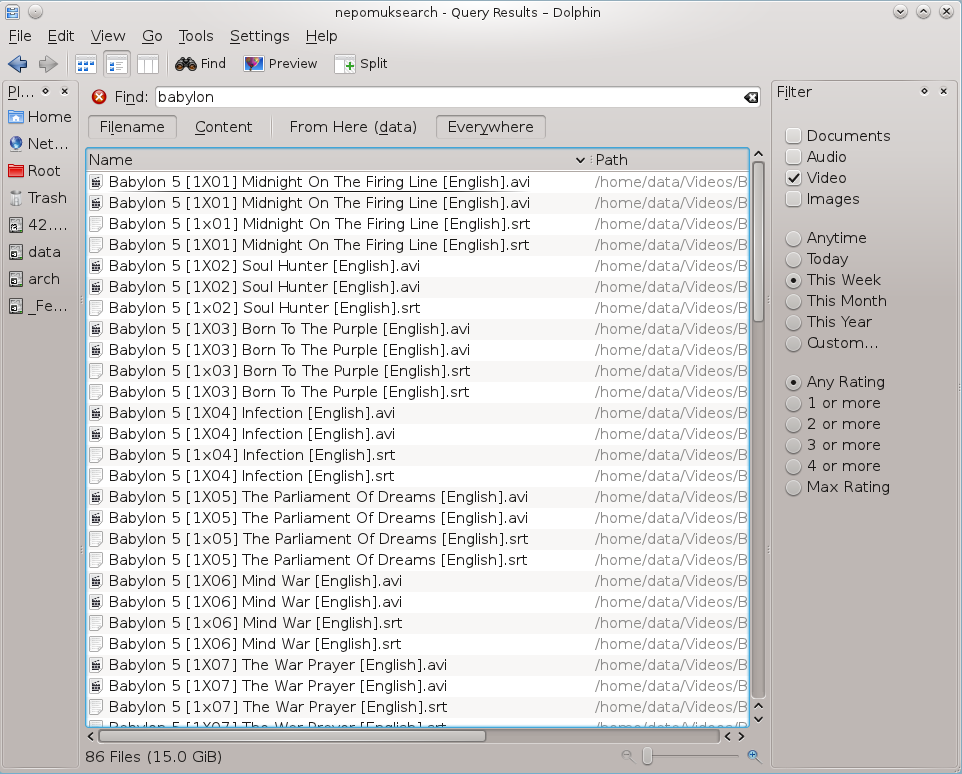This screenshot has width=962, height=774.
Task: Select 1 or more rating
Action: 833,403
